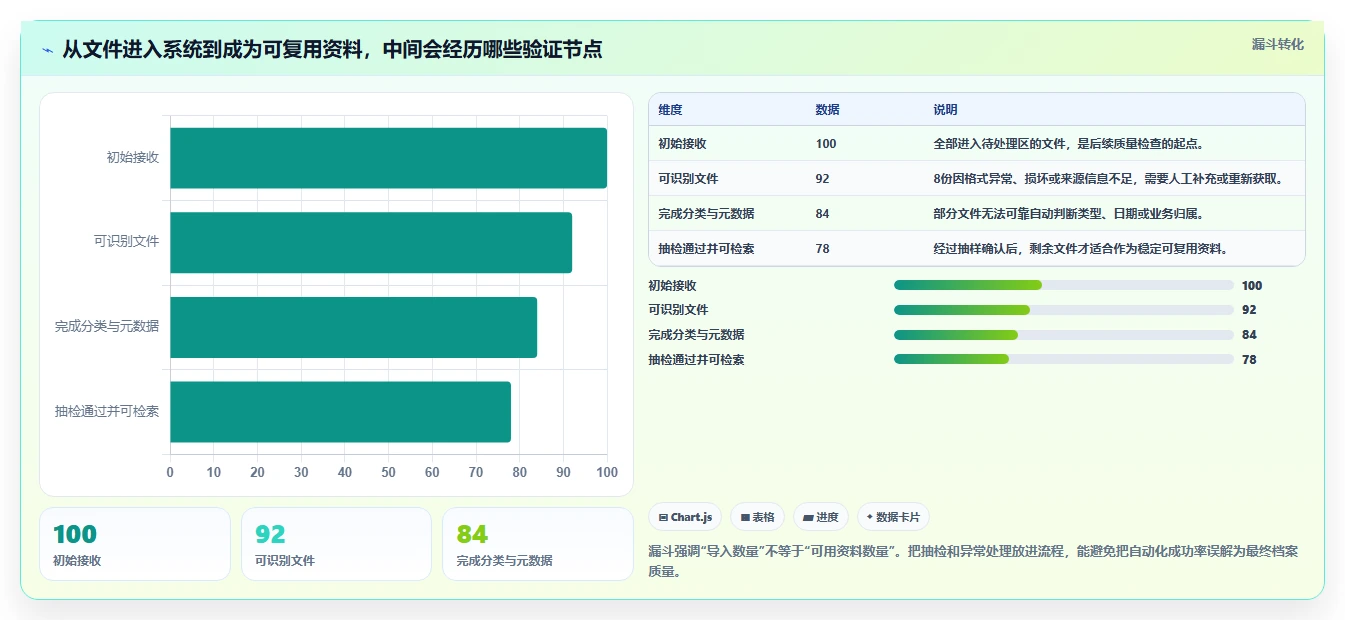Click the 初始接收 progress bar track
The image size is (1345, 620).
click(x=1063, y=285)
